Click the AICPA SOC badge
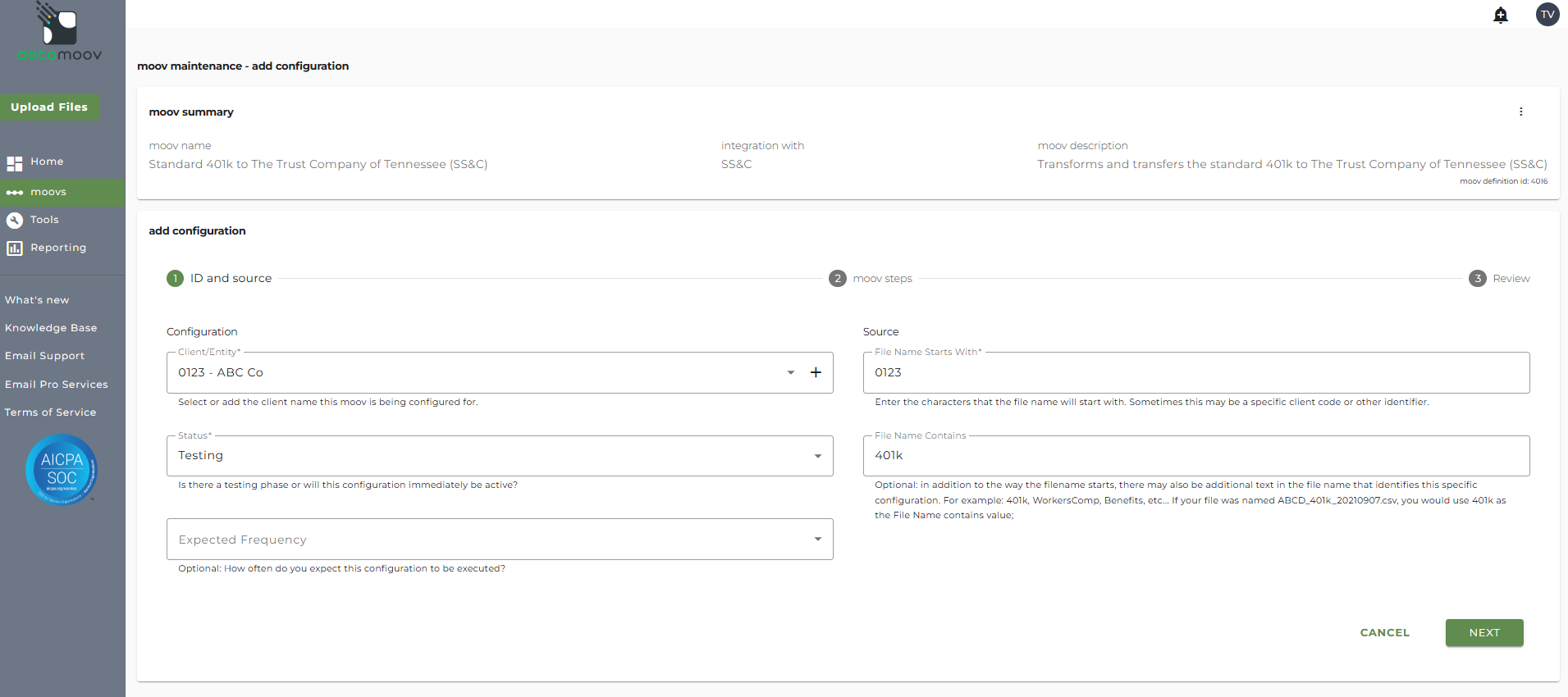 [x=62, y=470]
